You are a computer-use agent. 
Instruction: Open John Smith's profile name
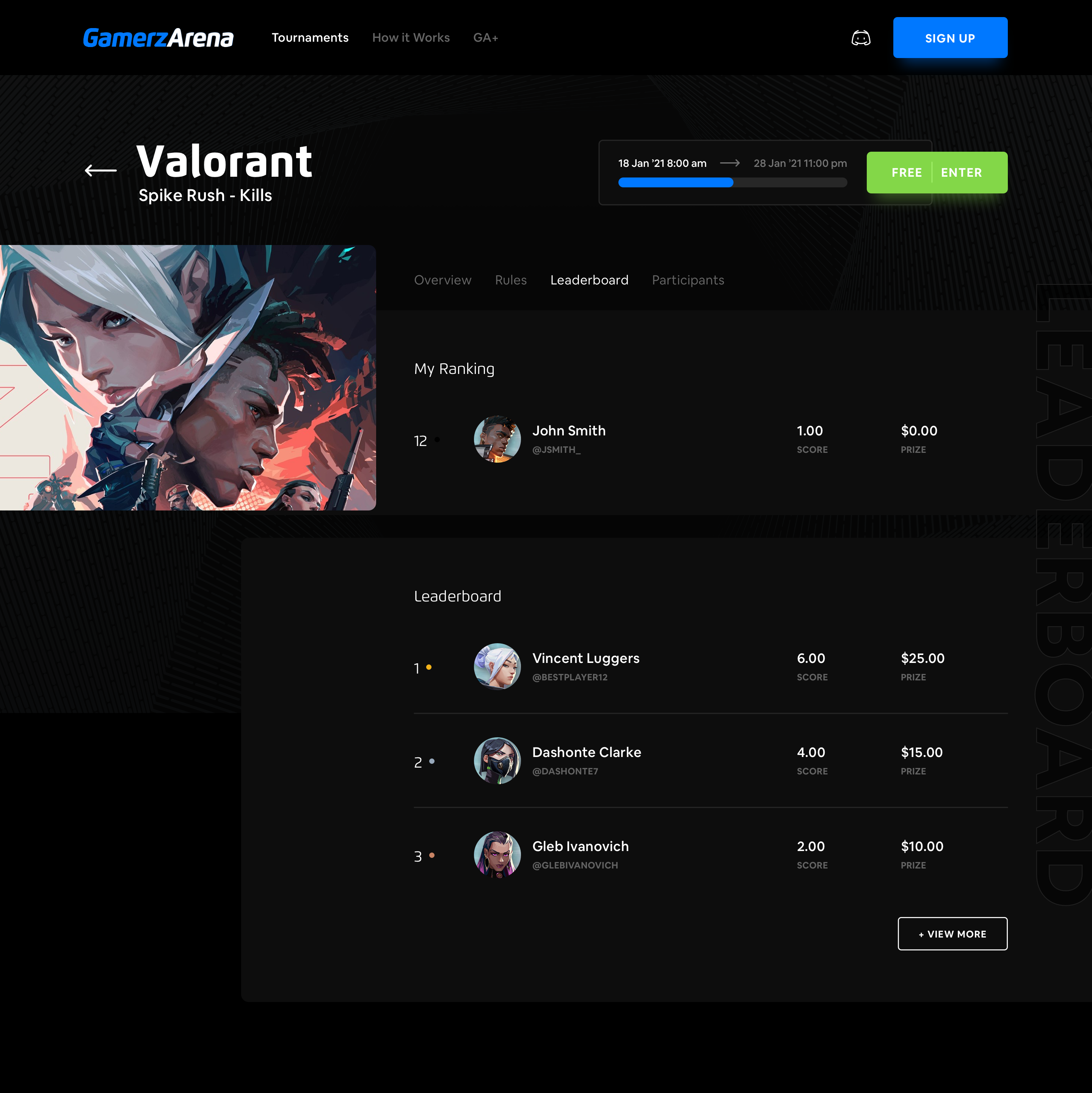coord(568,430)
